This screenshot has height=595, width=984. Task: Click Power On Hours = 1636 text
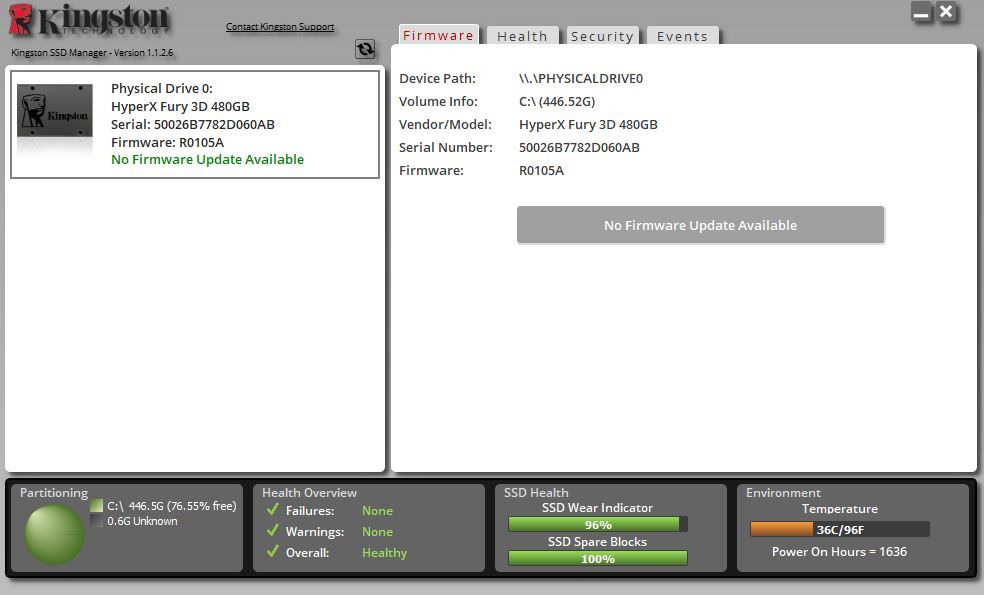point(839,552)
